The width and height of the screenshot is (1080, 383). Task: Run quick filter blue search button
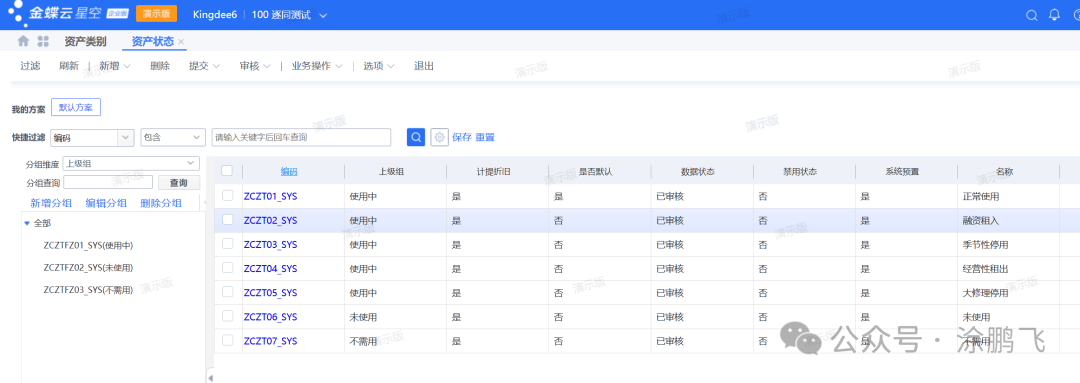coord(416,137)
